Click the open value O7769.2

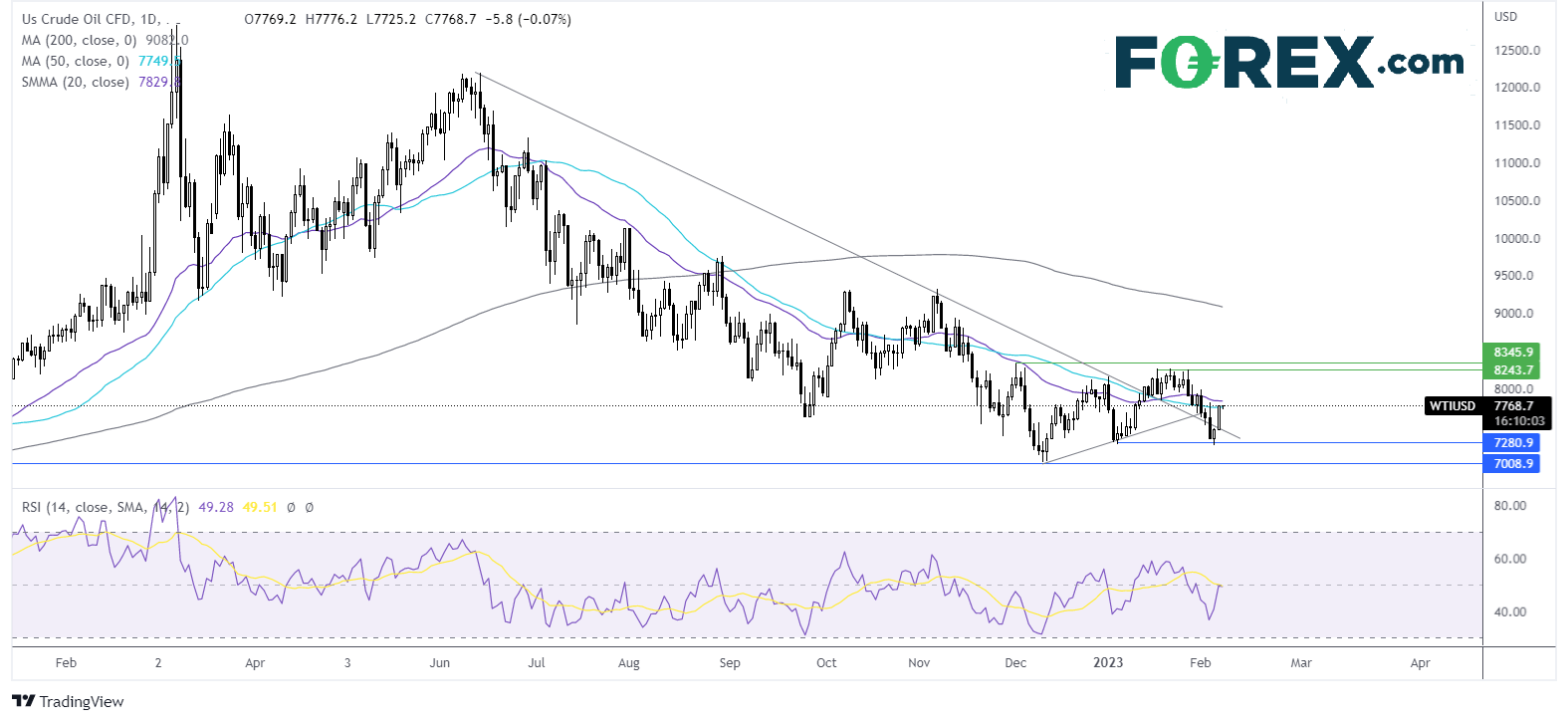[271, 19]
